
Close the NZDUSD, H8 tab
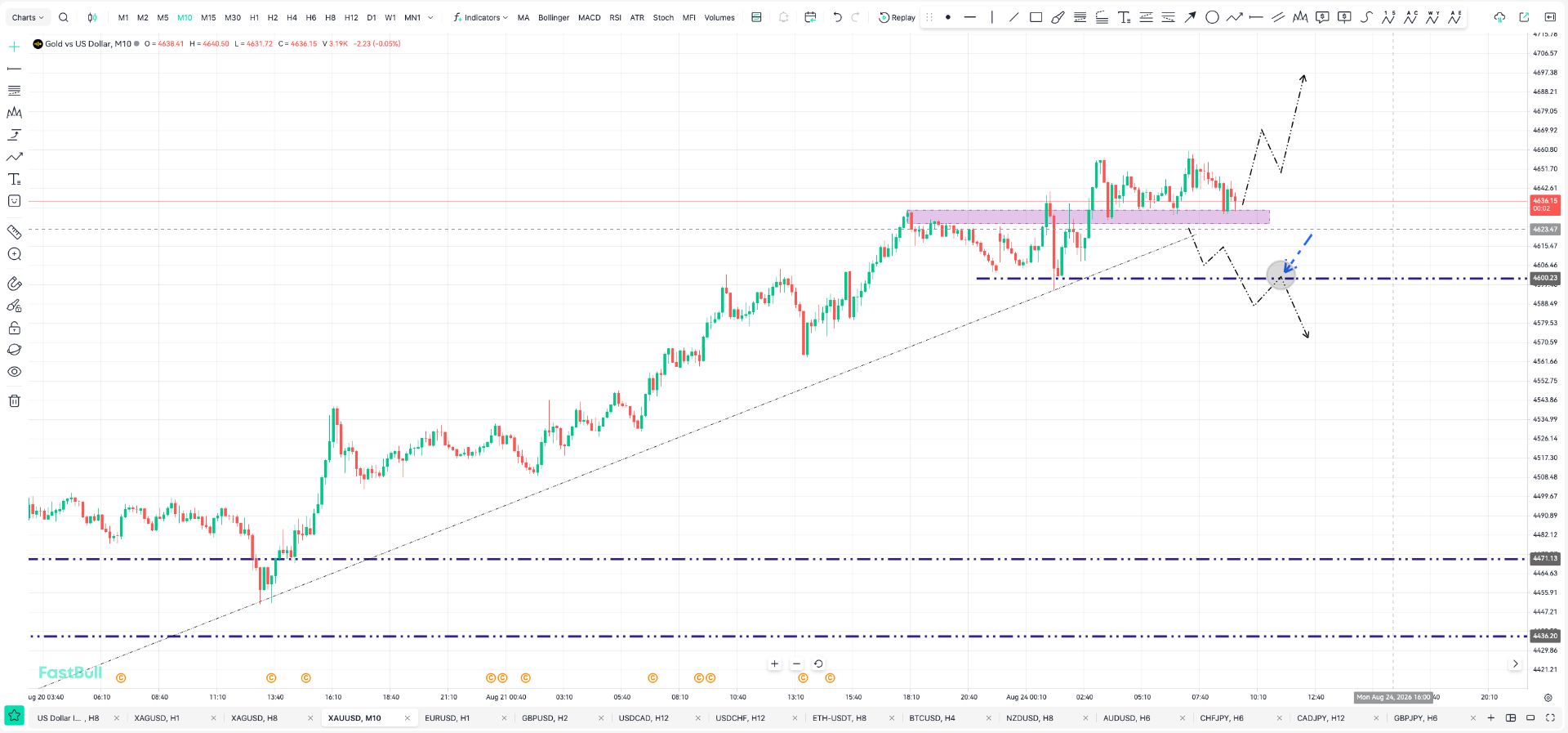pyautogui.click(x=1085, y=718)
